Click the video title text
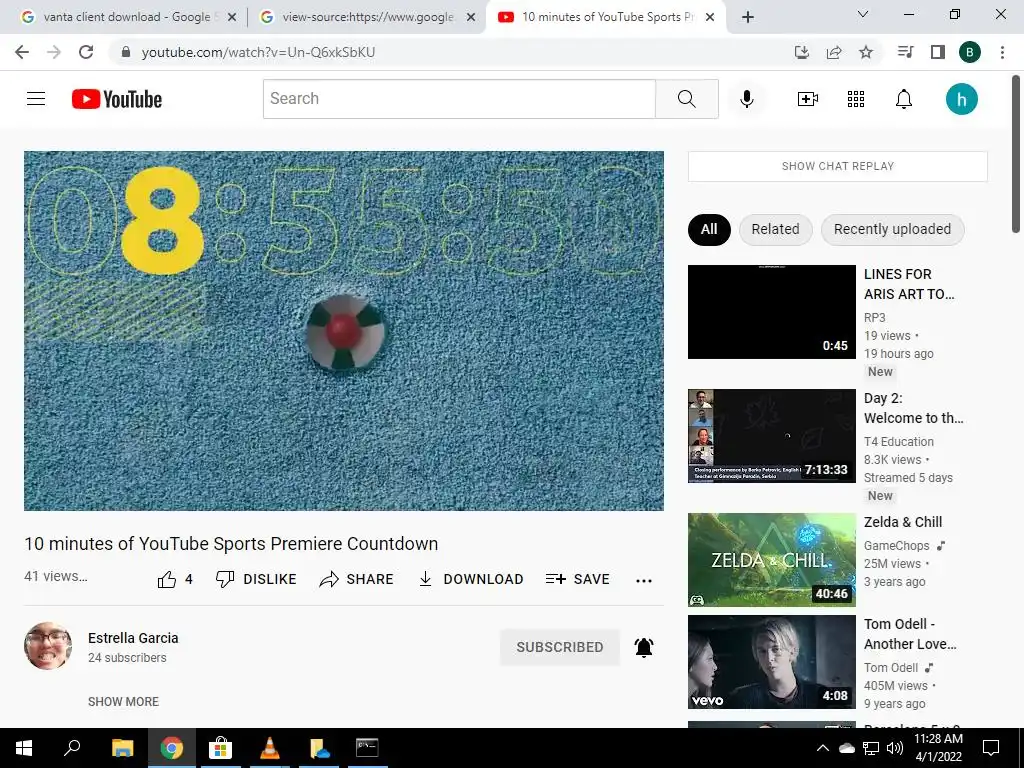1024x768 pixels. click(x=231, y=544)
